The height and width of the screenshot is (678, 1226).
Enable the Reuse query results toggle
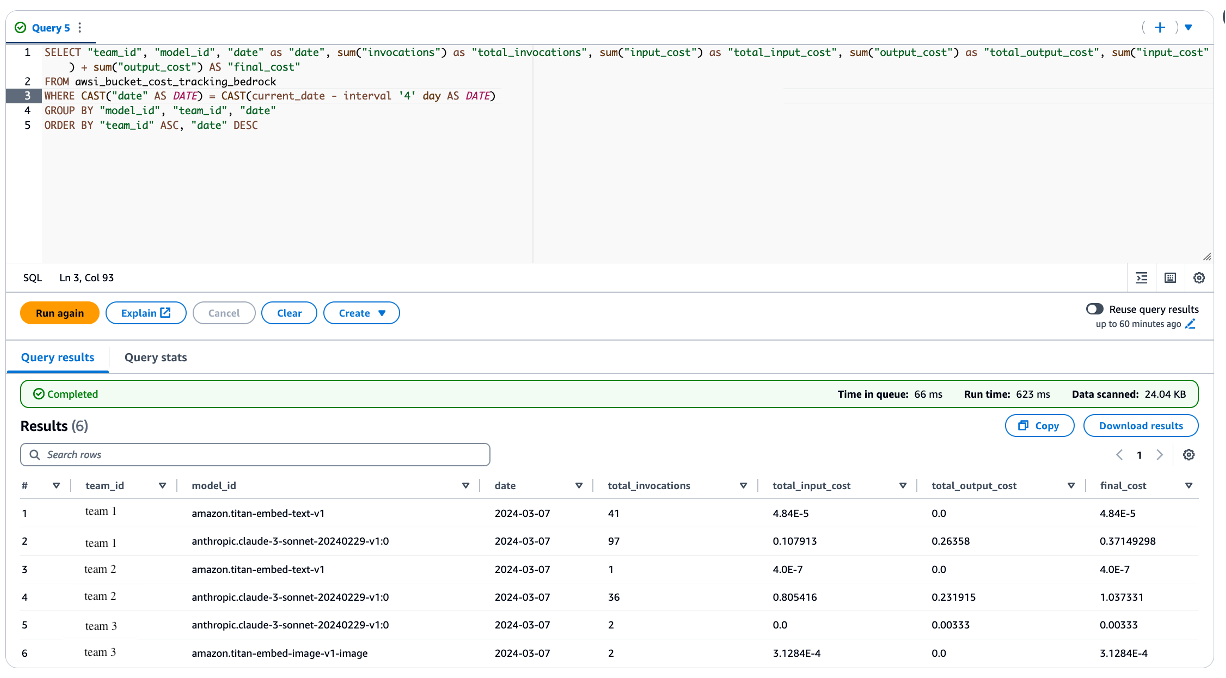click(x=1095, y=308)
